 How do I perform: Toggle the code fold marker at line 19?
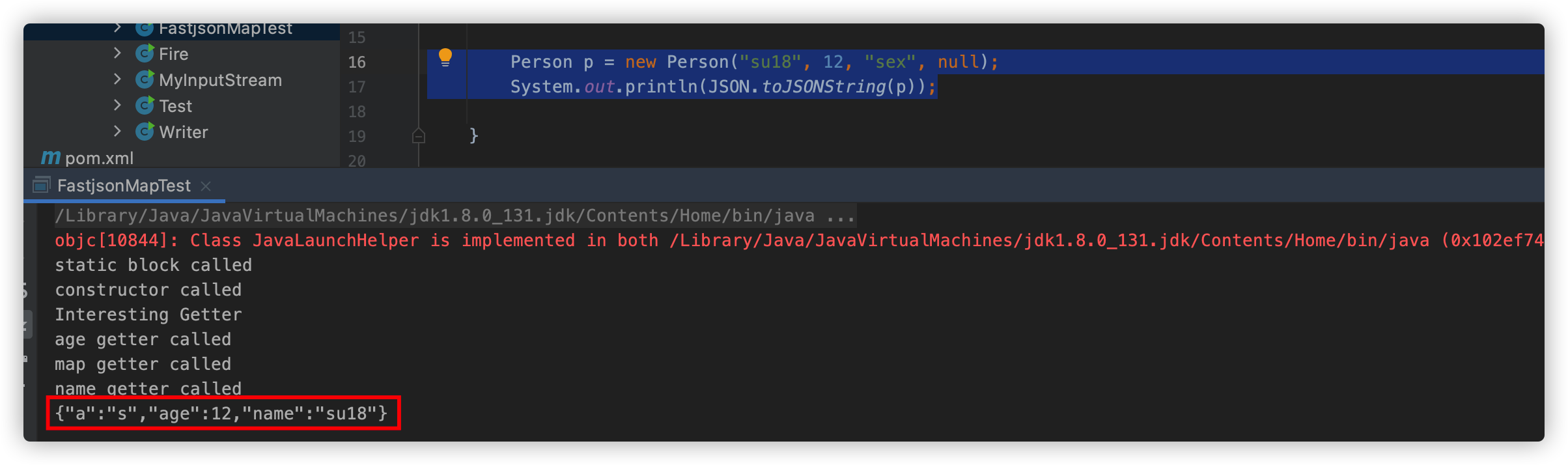click(x=419, y=135)
